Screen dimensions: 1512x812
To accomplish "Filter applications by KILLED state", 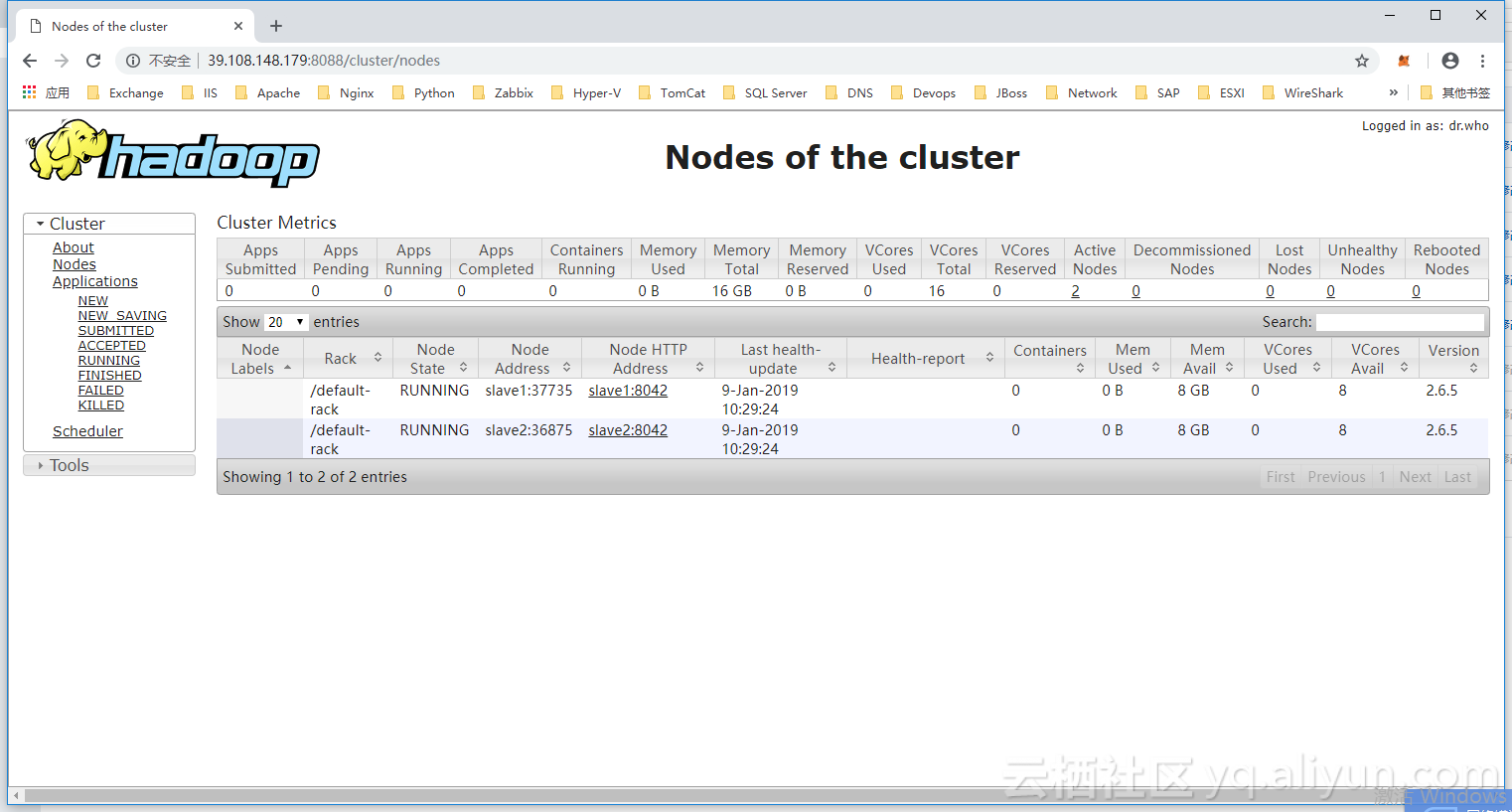I will click(101, 406).
